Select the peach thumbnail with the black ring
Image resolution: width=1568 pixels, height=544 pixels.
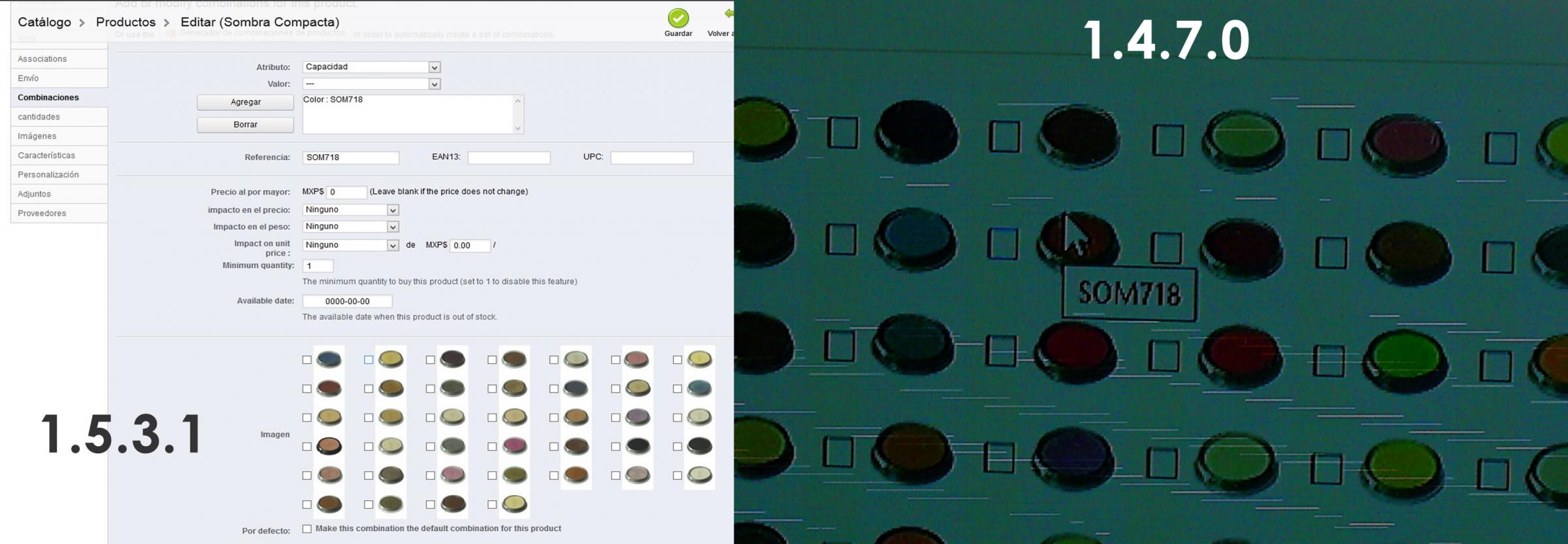(x=329, y=446)
